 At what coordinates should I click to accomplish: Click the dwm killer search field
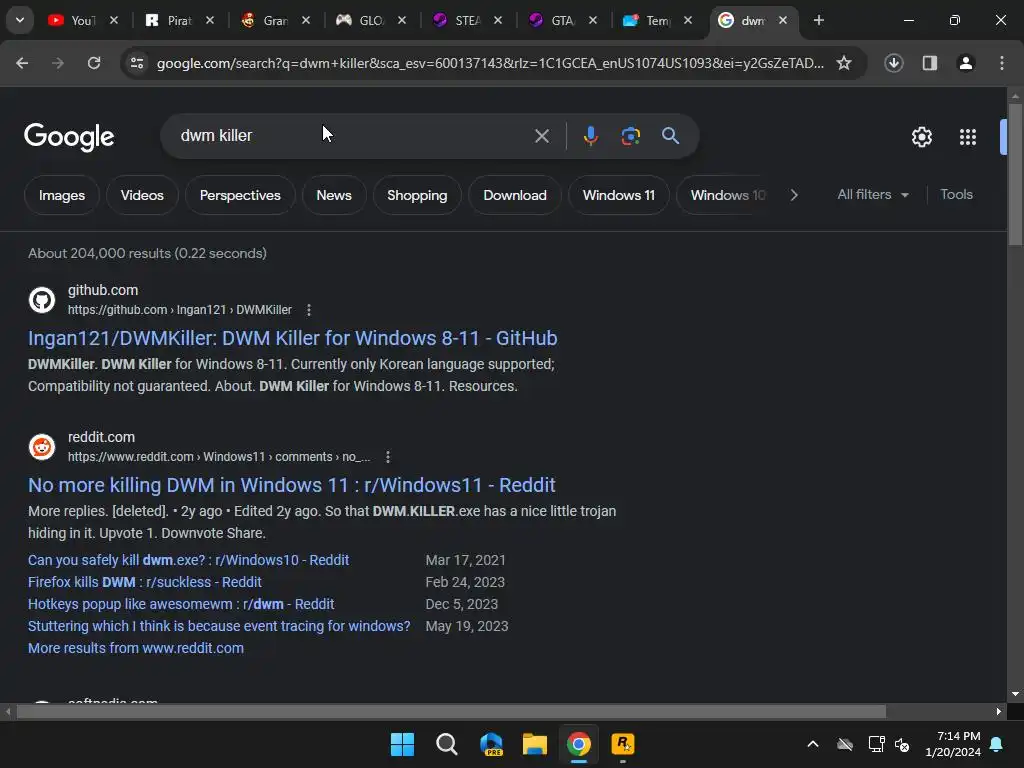[x=353, y=136]
